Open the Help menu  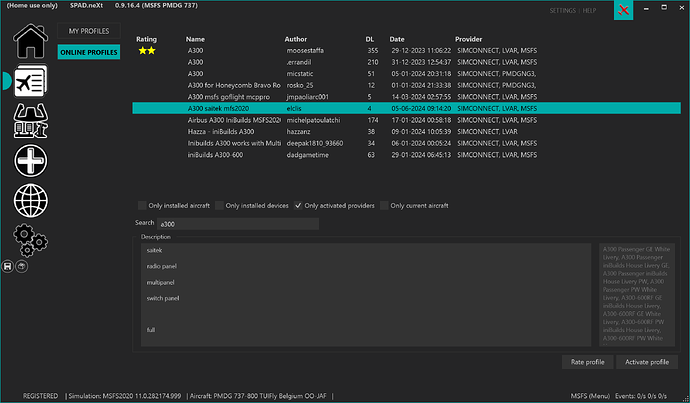tap(589, 11)
